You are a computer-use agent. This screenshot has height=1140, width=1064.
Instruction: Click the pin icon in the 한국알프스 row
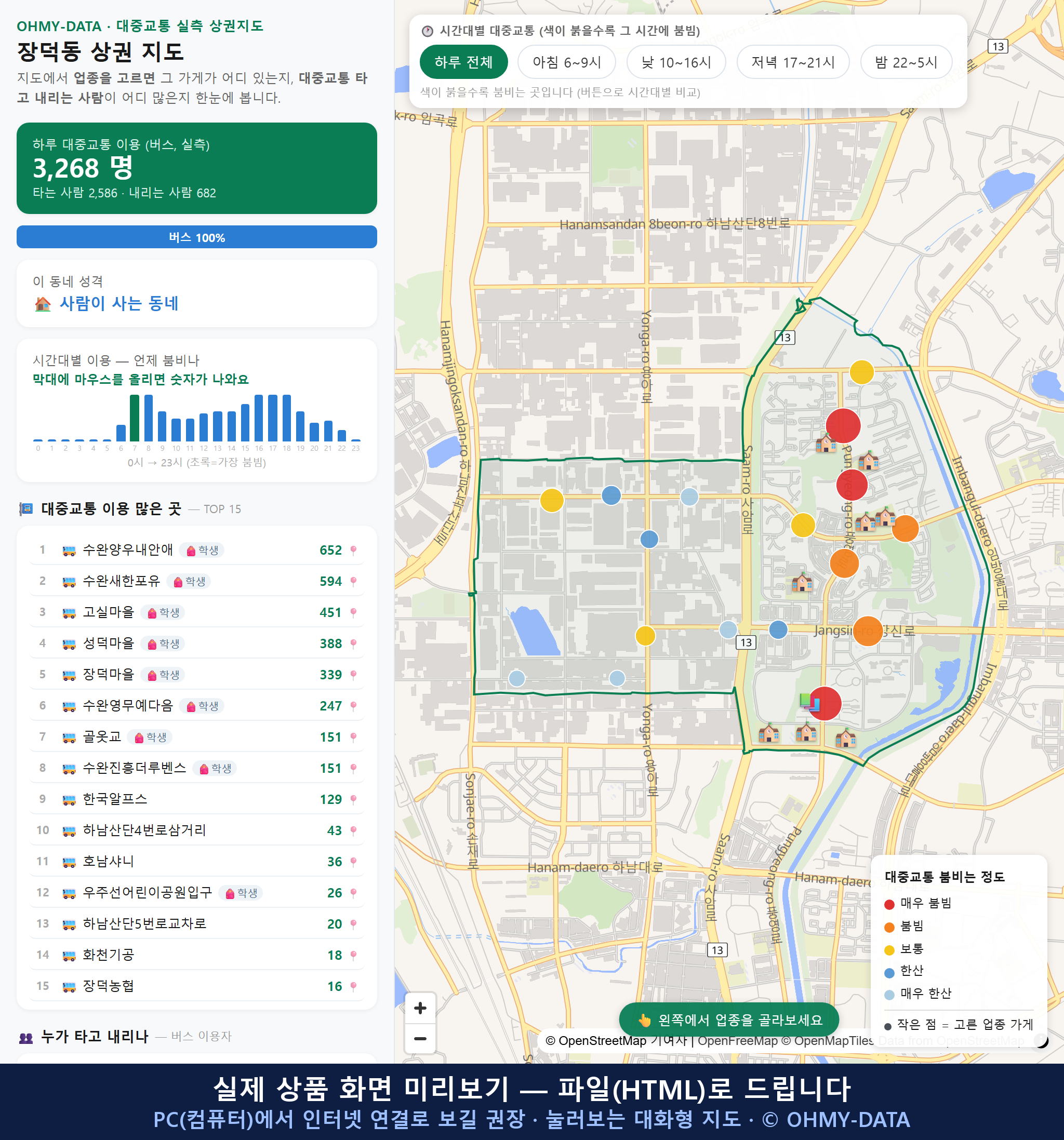click(x=353, y=799)
